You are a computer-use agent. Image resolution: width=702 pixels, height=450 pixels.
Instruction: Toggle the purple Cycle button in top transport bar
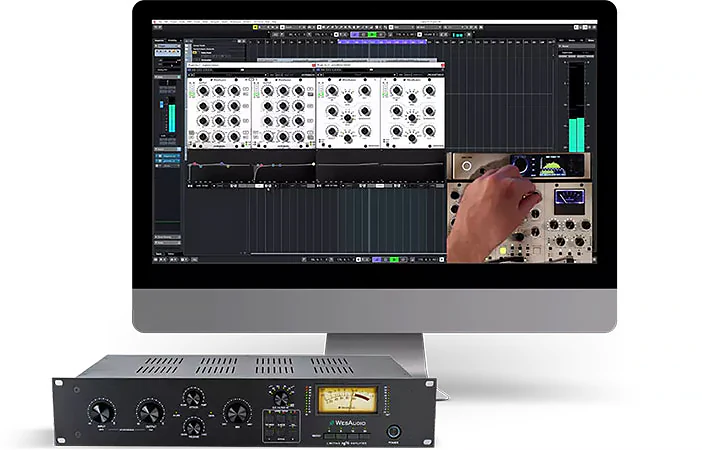(x=355, y=34)
